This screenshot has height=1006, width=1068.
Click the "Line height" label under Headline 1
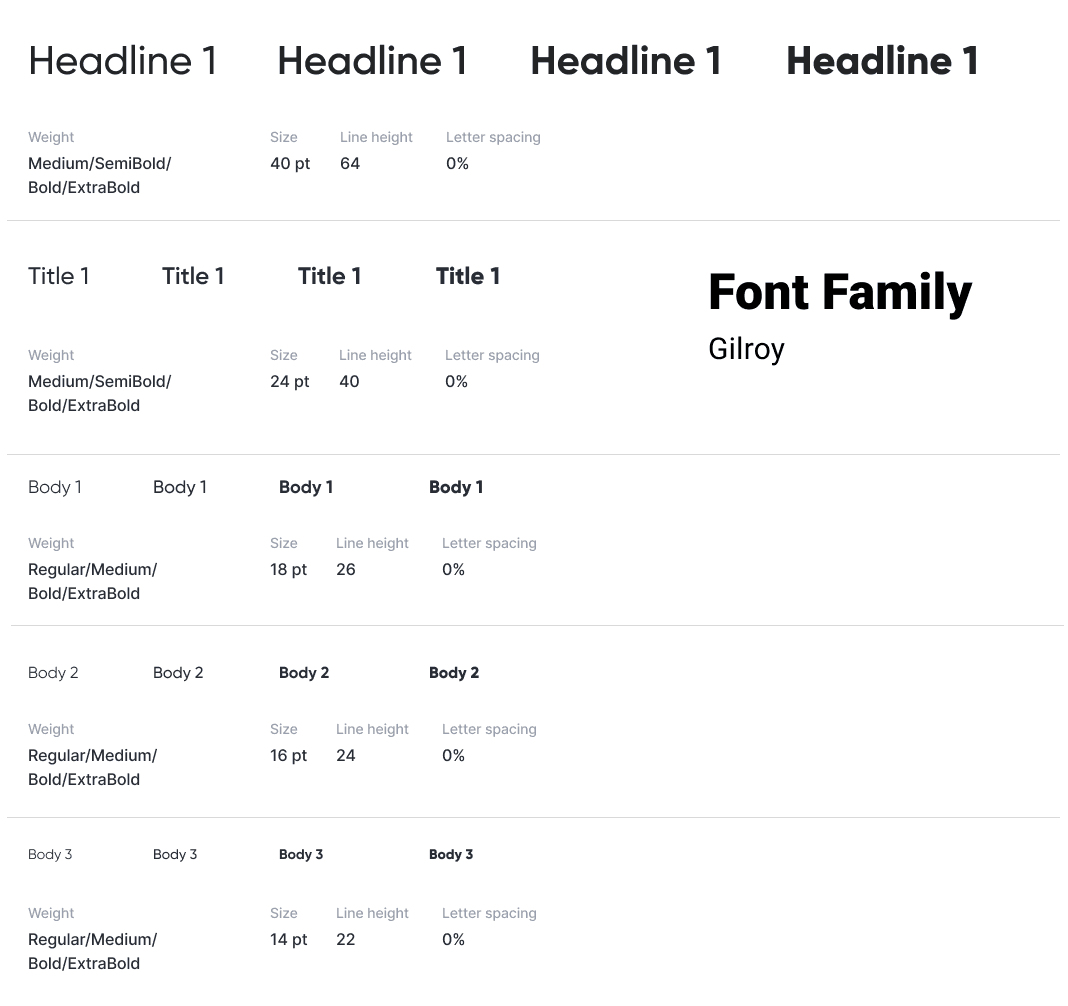pyautogui.click(x=377, y=138)
